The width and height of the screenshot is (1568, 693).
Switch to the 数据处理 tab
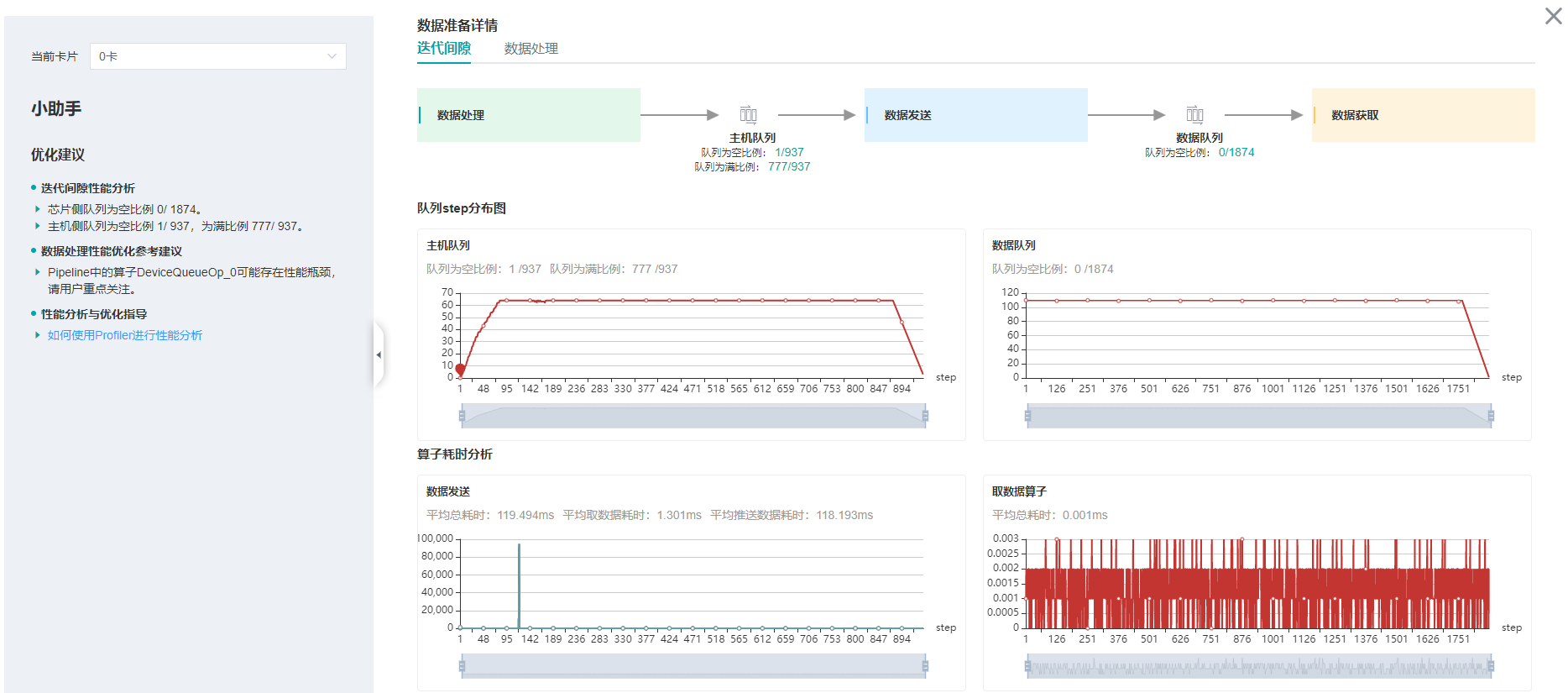[531, 49]
